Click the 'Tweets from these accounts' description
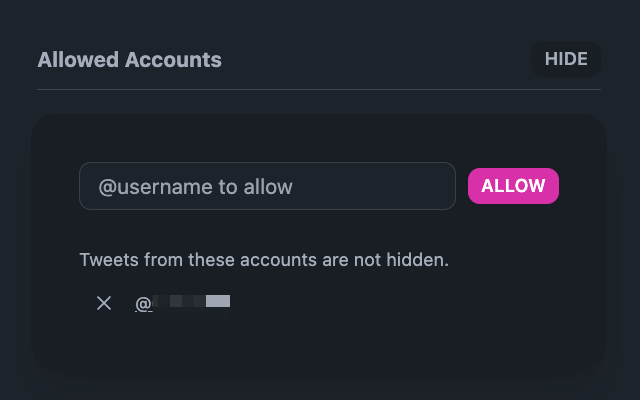The image size is (640, 400). [264, 260]
